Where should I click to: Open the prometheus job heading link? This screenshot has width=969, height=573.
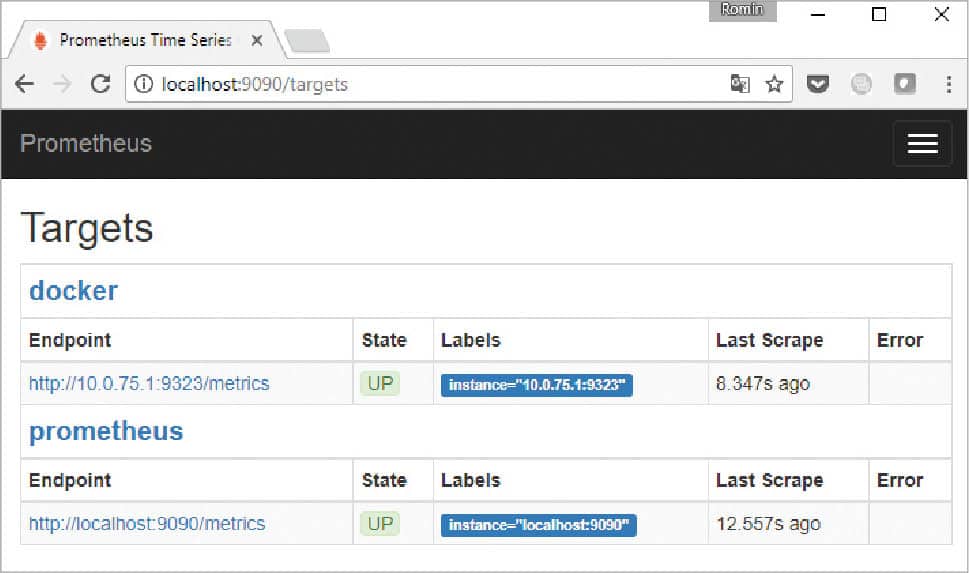tap(106, 431)
